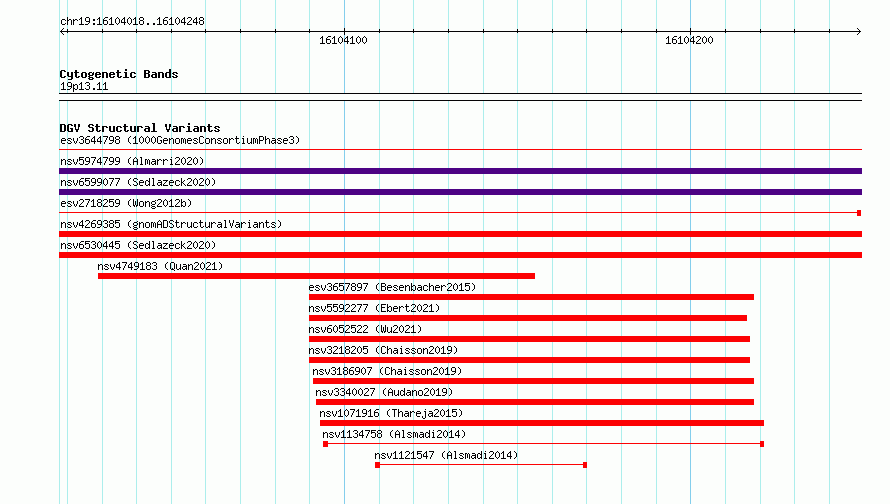Select the red bar under nsv1071916 Thareja2015
The width and height of the screenshot is (890, 504).
coord(541,423)
